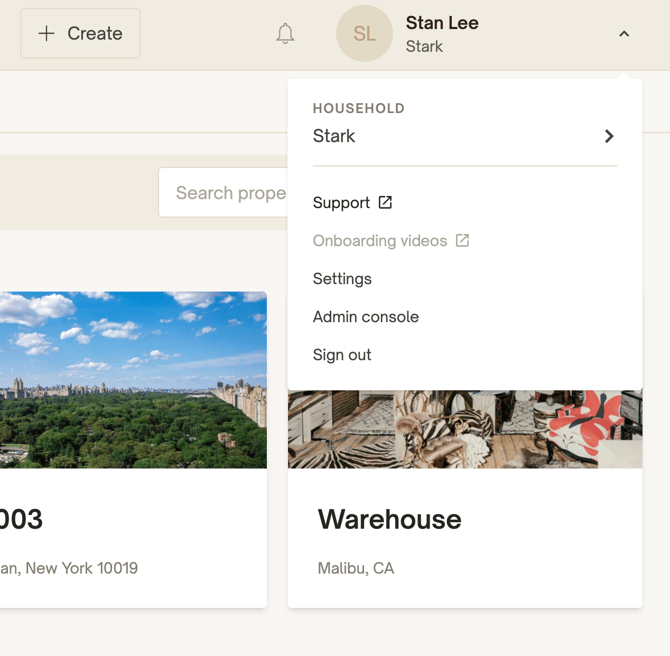
Task: Open the notifications bell
Action: (x=285, y=34)
